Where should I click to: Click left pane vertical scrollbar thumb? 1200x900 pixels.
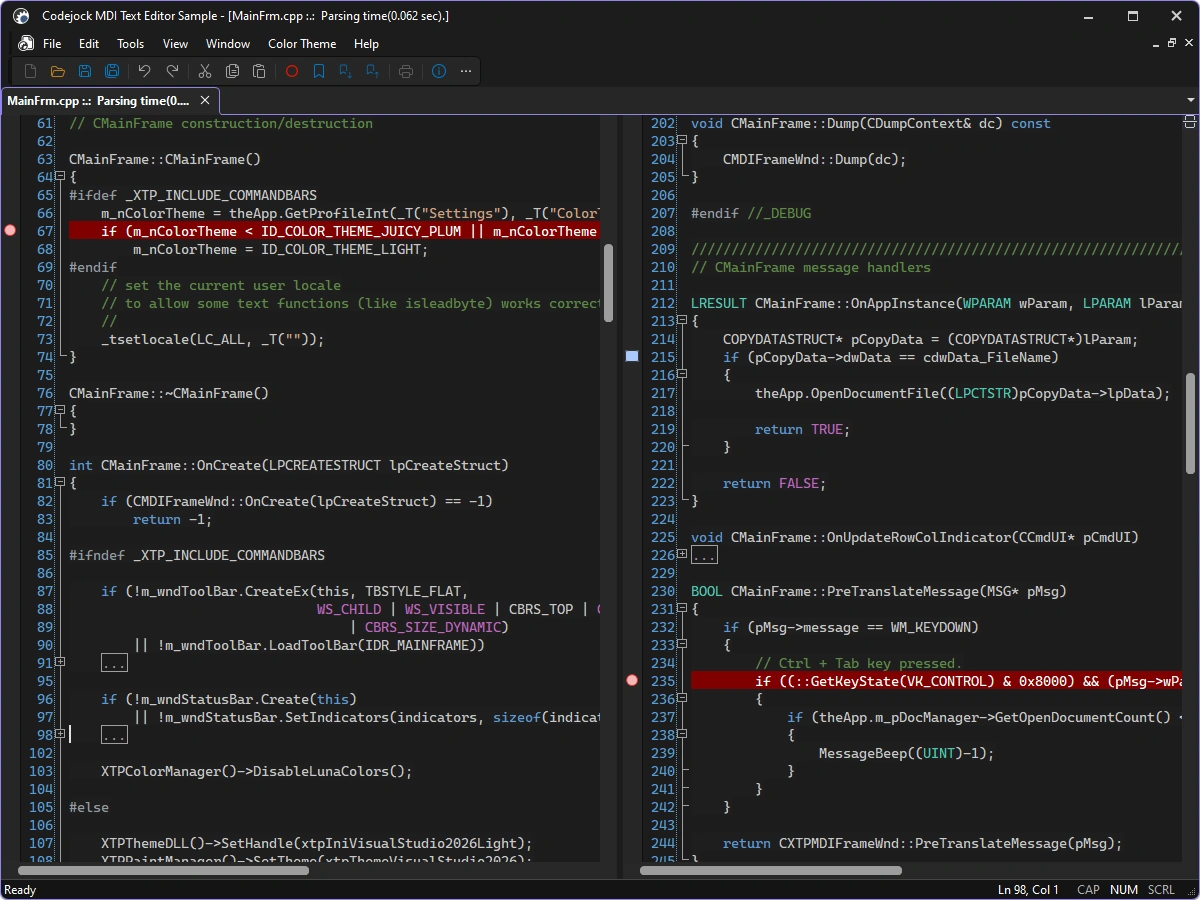pyautogui.click(x=608, y=284)
